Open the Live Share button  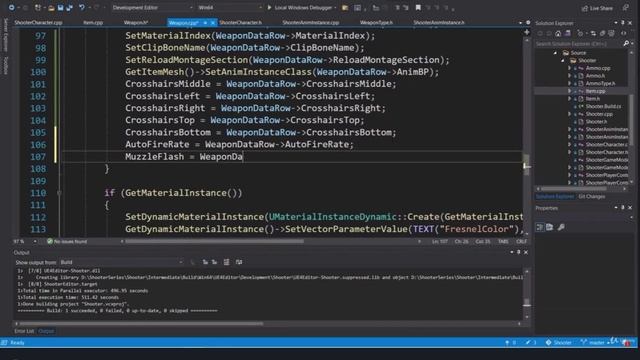[597, 8]
